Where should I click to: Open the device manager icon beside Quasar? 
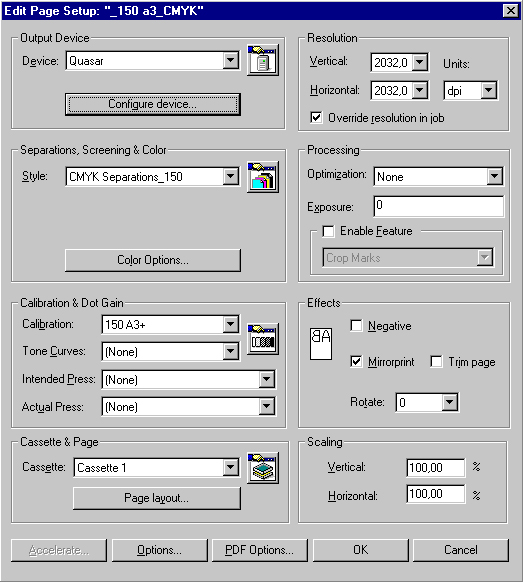pyautogui.click(x=263, y=60)
